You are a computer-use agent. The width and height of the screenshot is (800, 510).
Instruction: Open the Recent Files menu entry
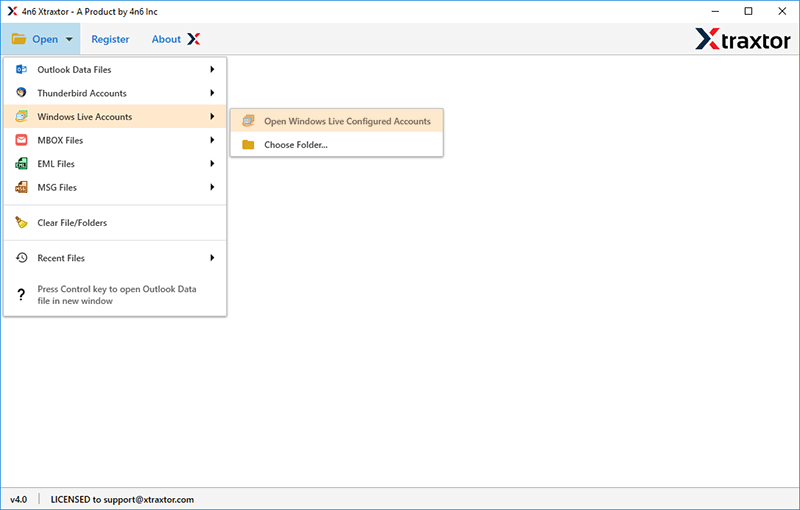click(x=115, y=258)
